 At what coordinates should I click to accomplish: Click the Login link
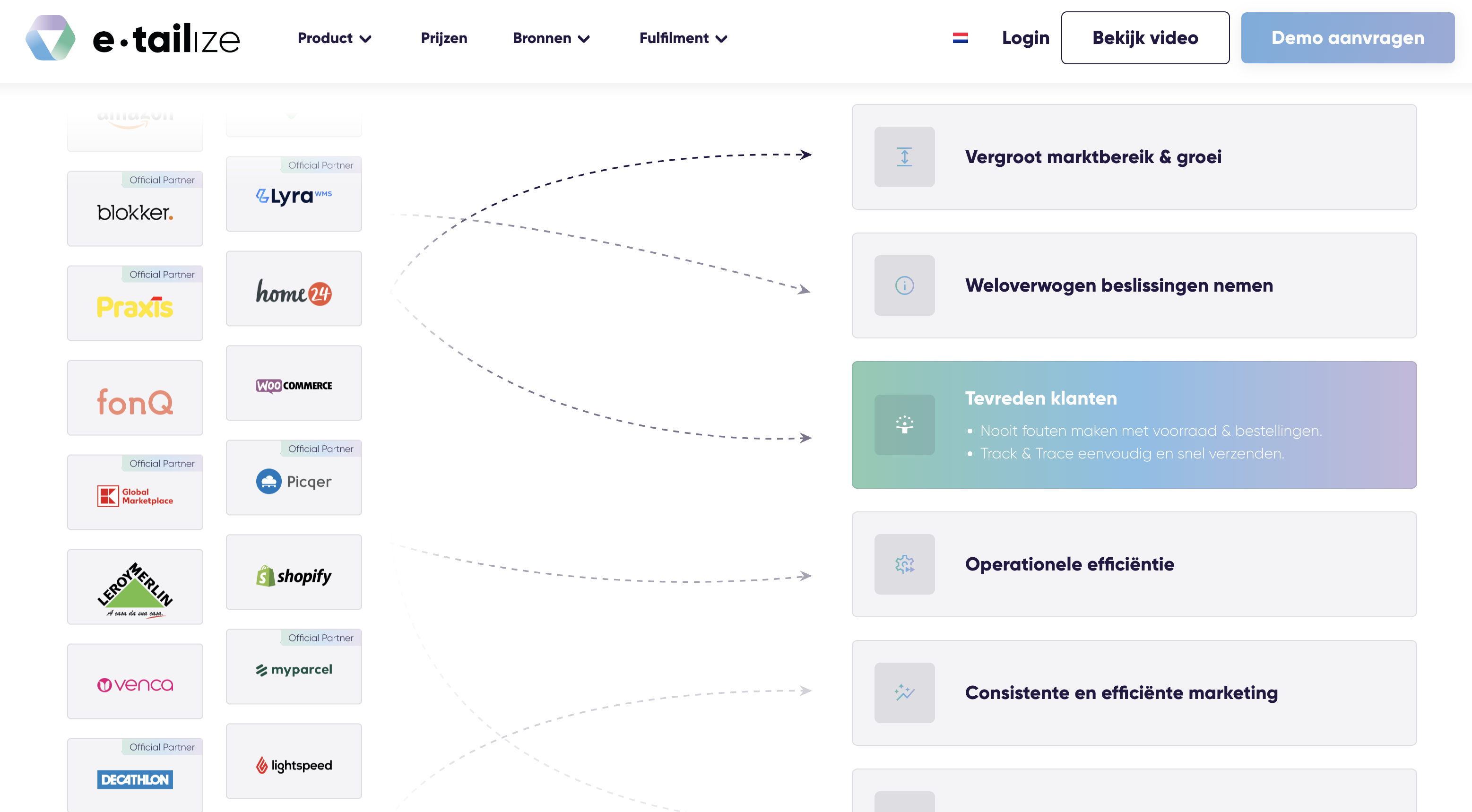[x=1025, y=38]
